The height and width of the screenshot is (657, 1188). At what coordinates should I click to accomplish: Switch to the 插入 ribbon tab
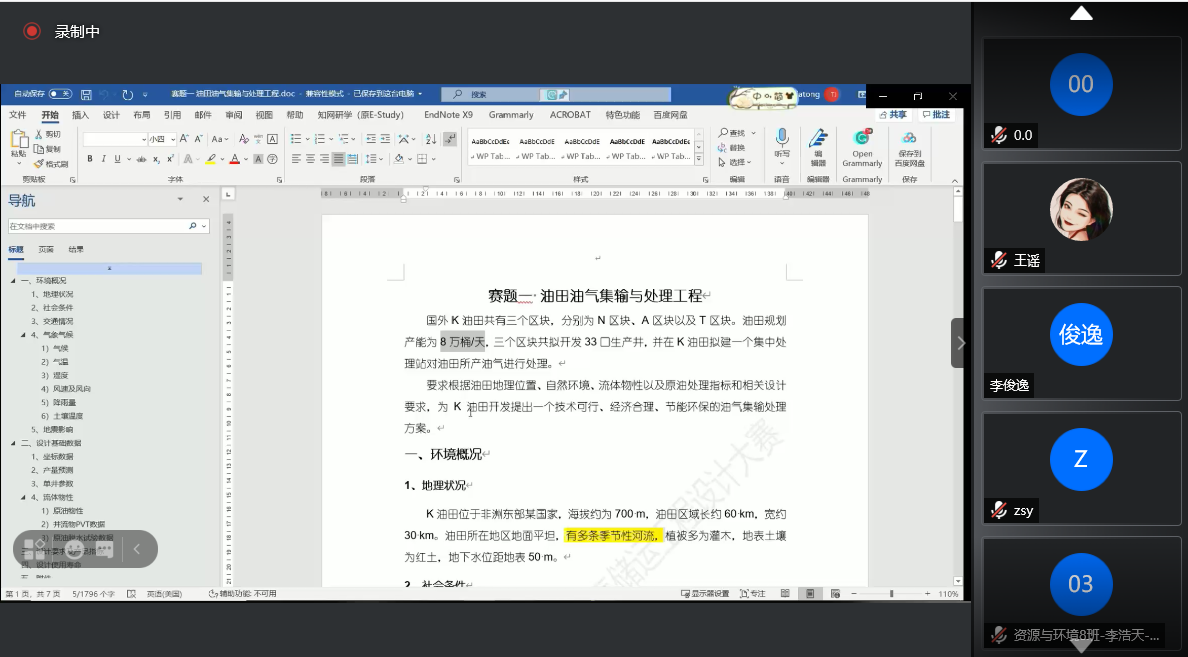(80, 115)
